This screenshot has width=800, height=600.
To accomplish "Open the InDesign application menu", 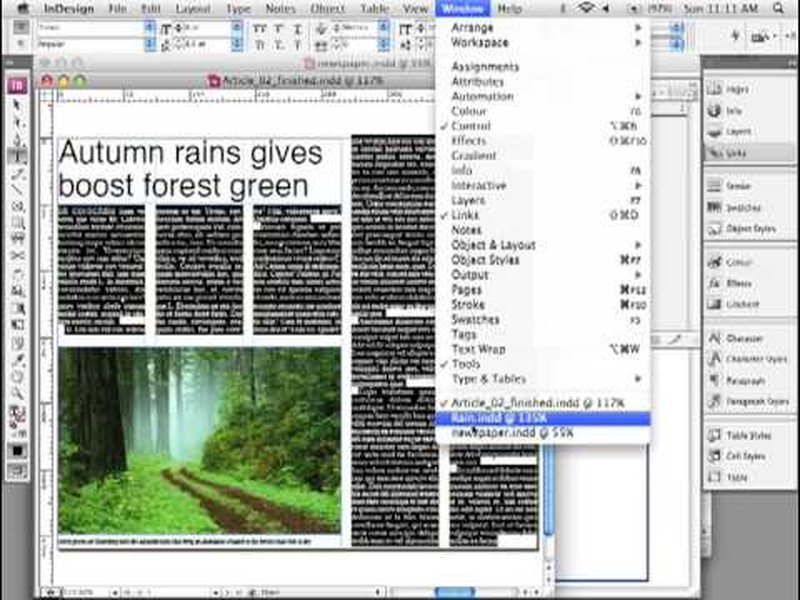I will coord(68,9).
